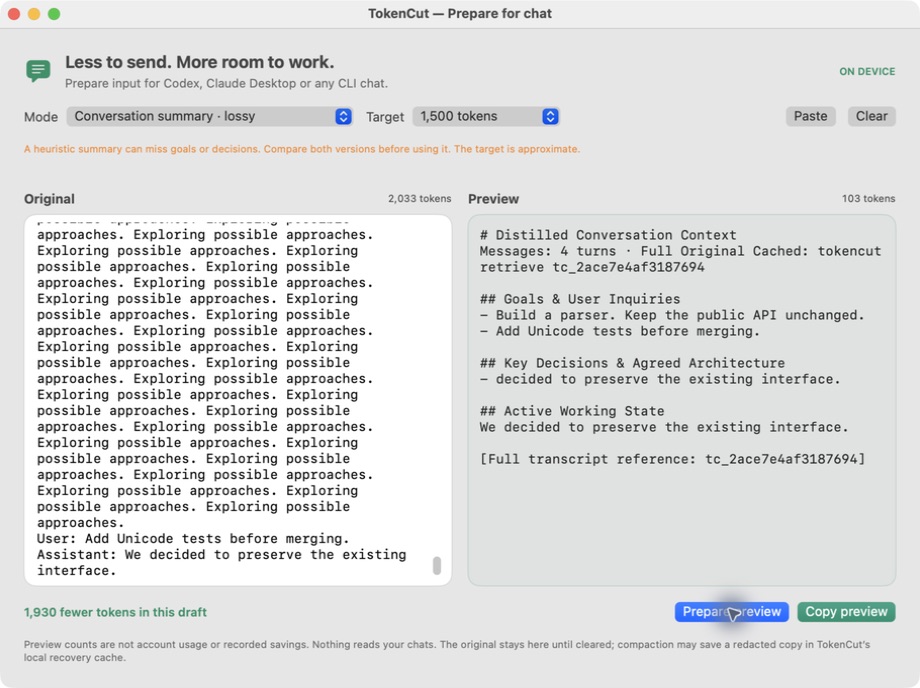
Task: Click the '## Key Decisions & Agreed Architecture' heading
Action: 632,363
